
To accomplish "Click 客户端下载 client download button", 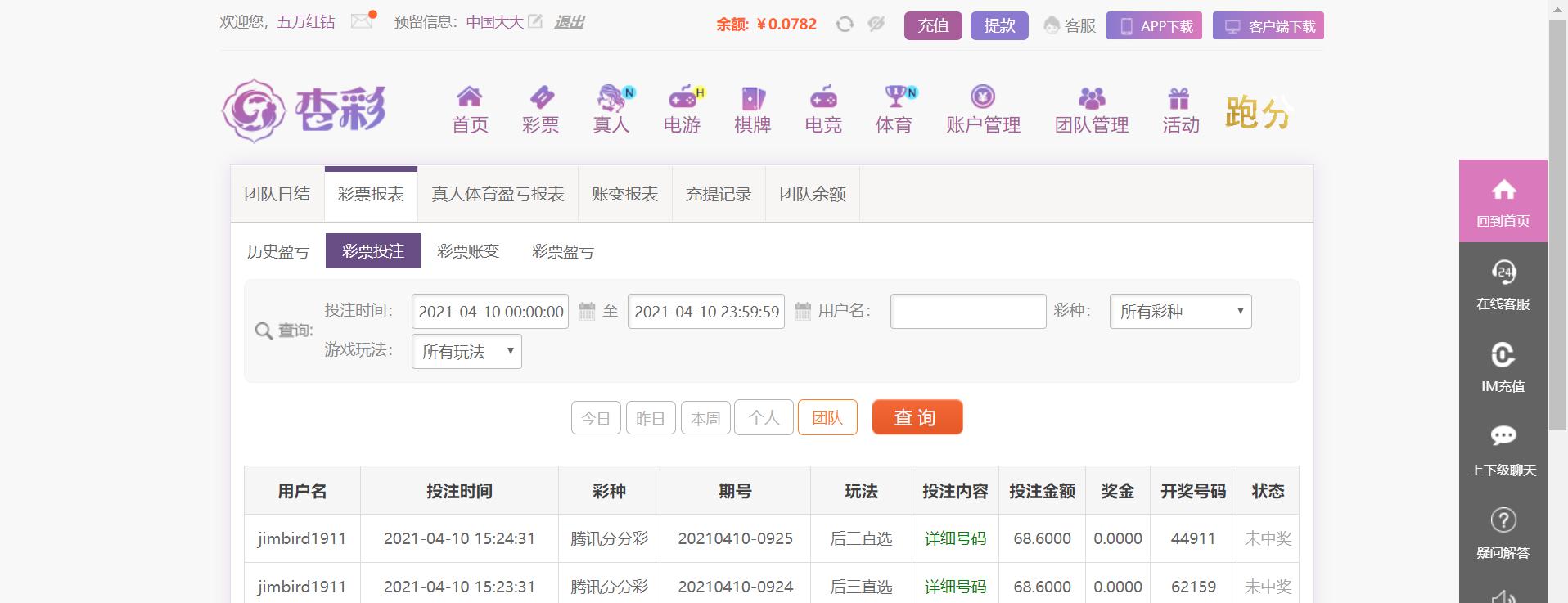I will [x=1268, y=25].
